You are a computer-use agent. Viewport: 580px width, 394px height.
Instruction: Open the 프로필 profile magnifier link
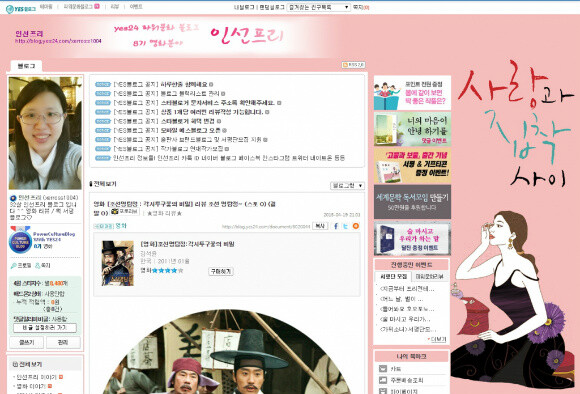click(20, 266)
